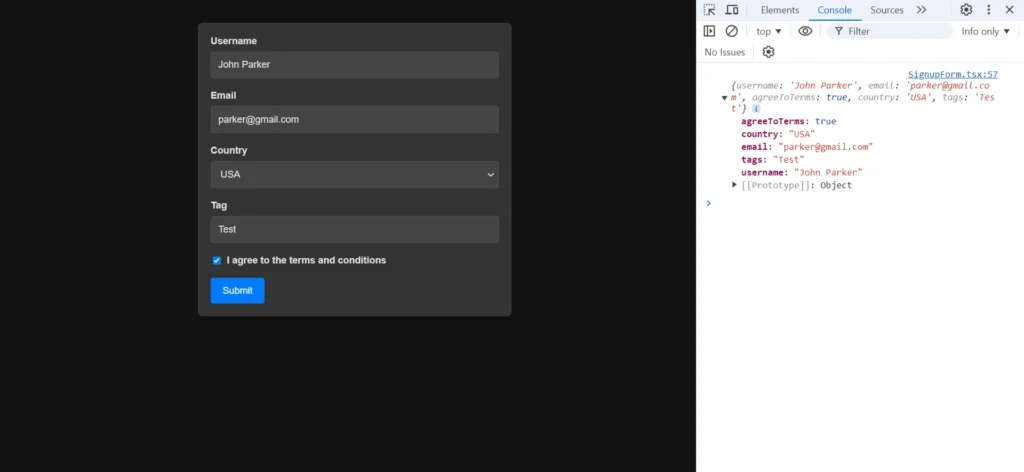Open DevTools settings gear
This screenshot has height=472, width=1024.
coord(966,10)
